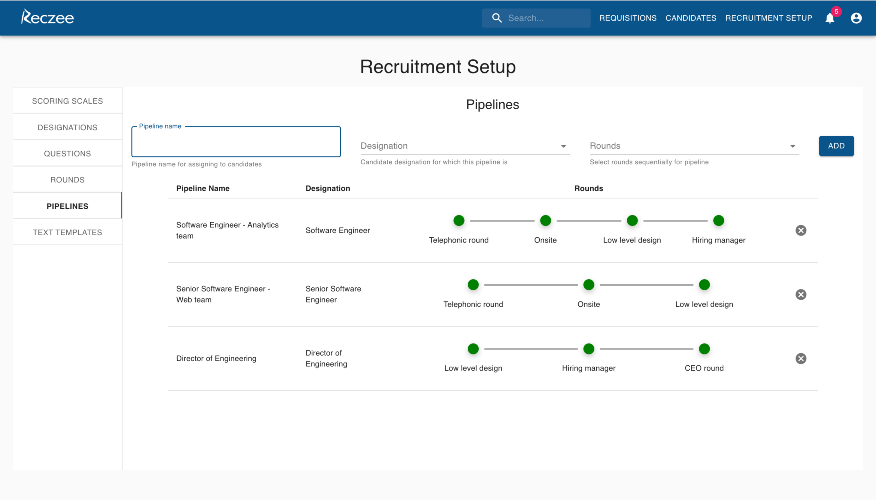Screen dimensions: 876x500
Task: Open the user account profile icon
Action: [856, 18]
